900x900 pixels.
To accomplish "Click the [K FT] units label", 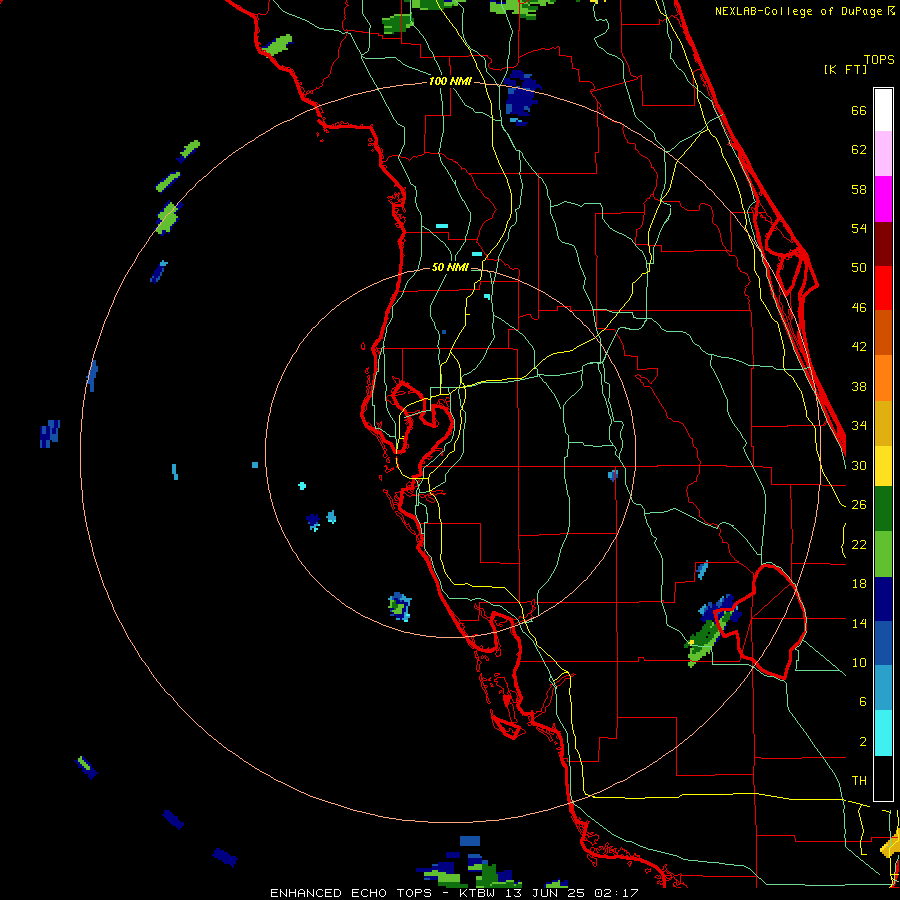I will click(x=845, y=70).
